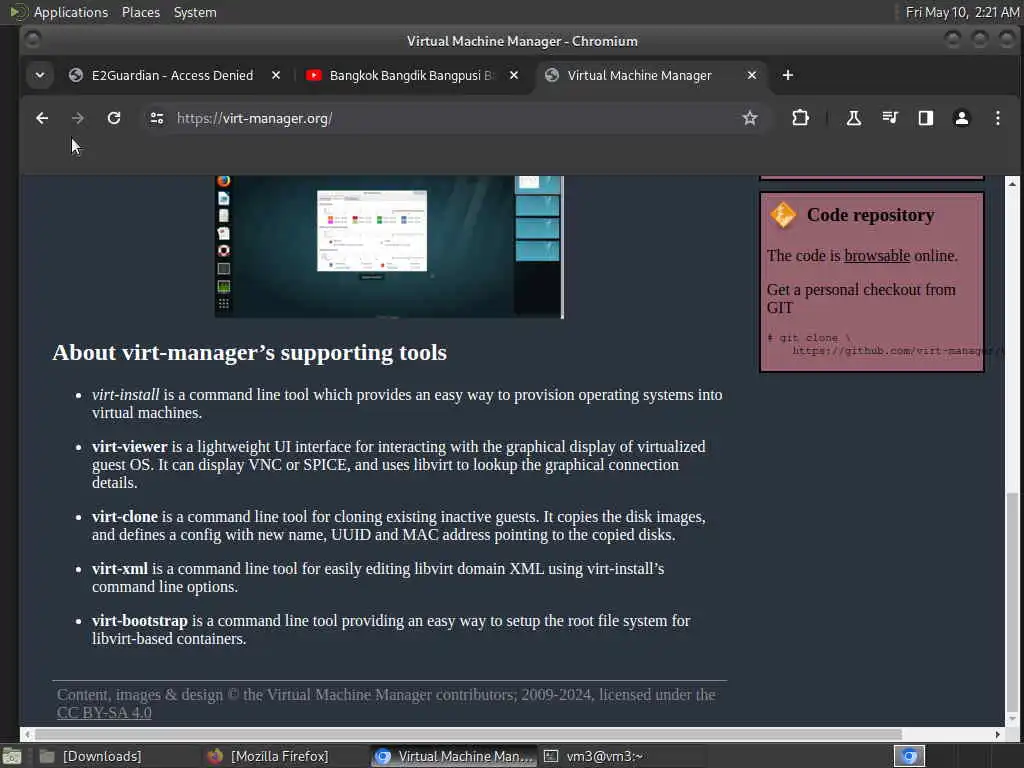
Task: Click scroll-left arrow on horizontal scrollbar
Action: pyautogui.click(x=27, y=734)
